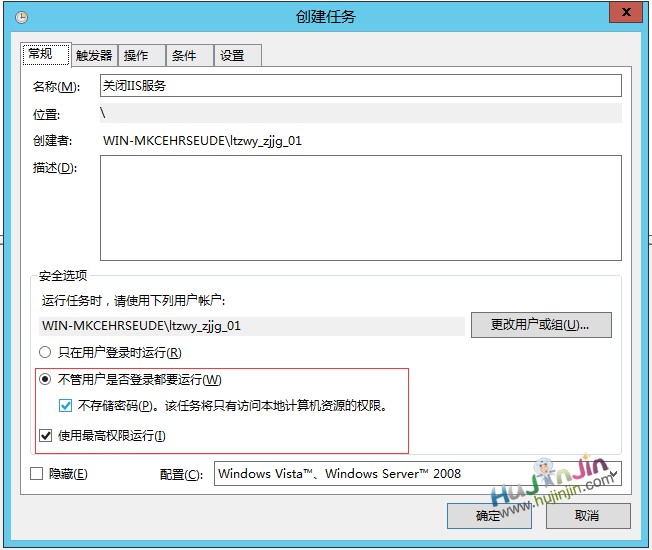Open the 操作 tab
The image size is (652, 550).
click(x=142, y=55)
